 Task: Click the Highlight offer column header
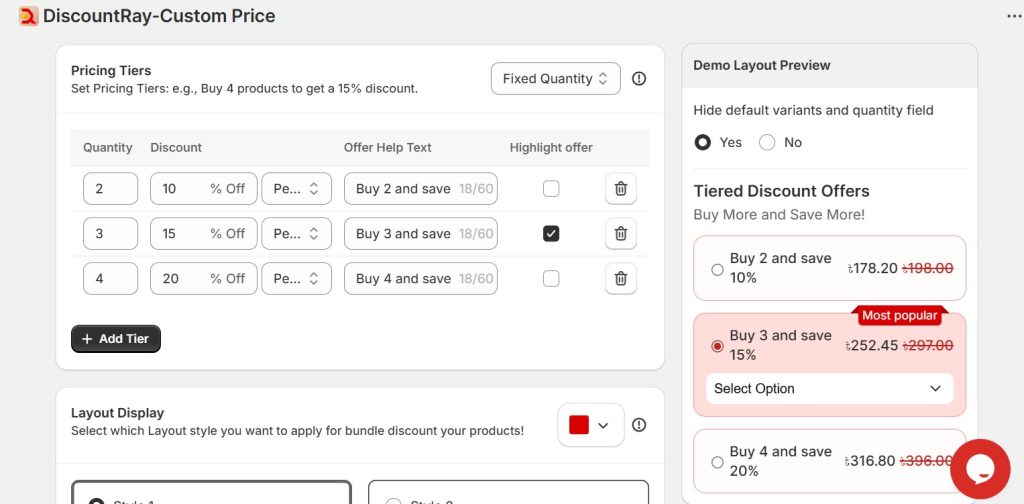click(x=551, y=148)
